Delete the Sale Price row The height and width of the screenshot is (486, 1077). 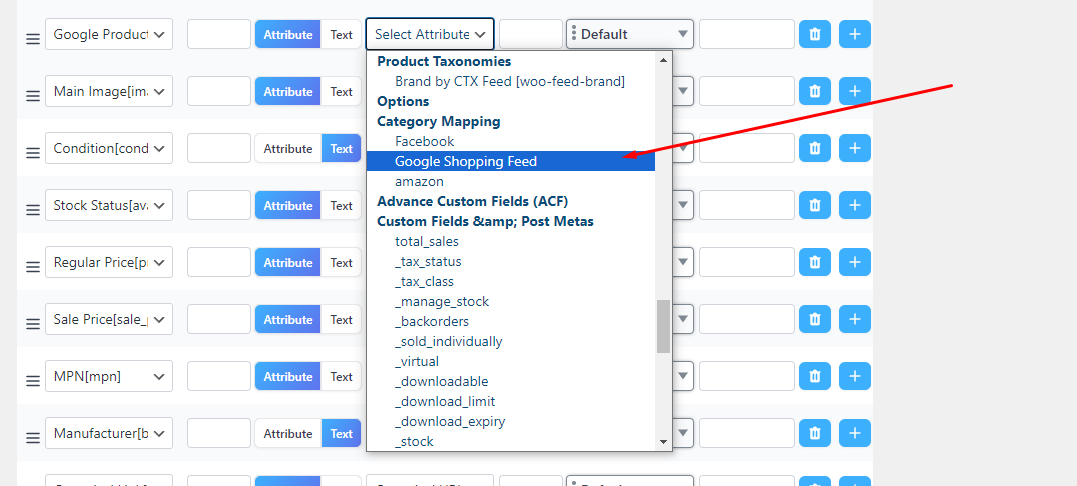pyautogui.click(x=814, y=319)
